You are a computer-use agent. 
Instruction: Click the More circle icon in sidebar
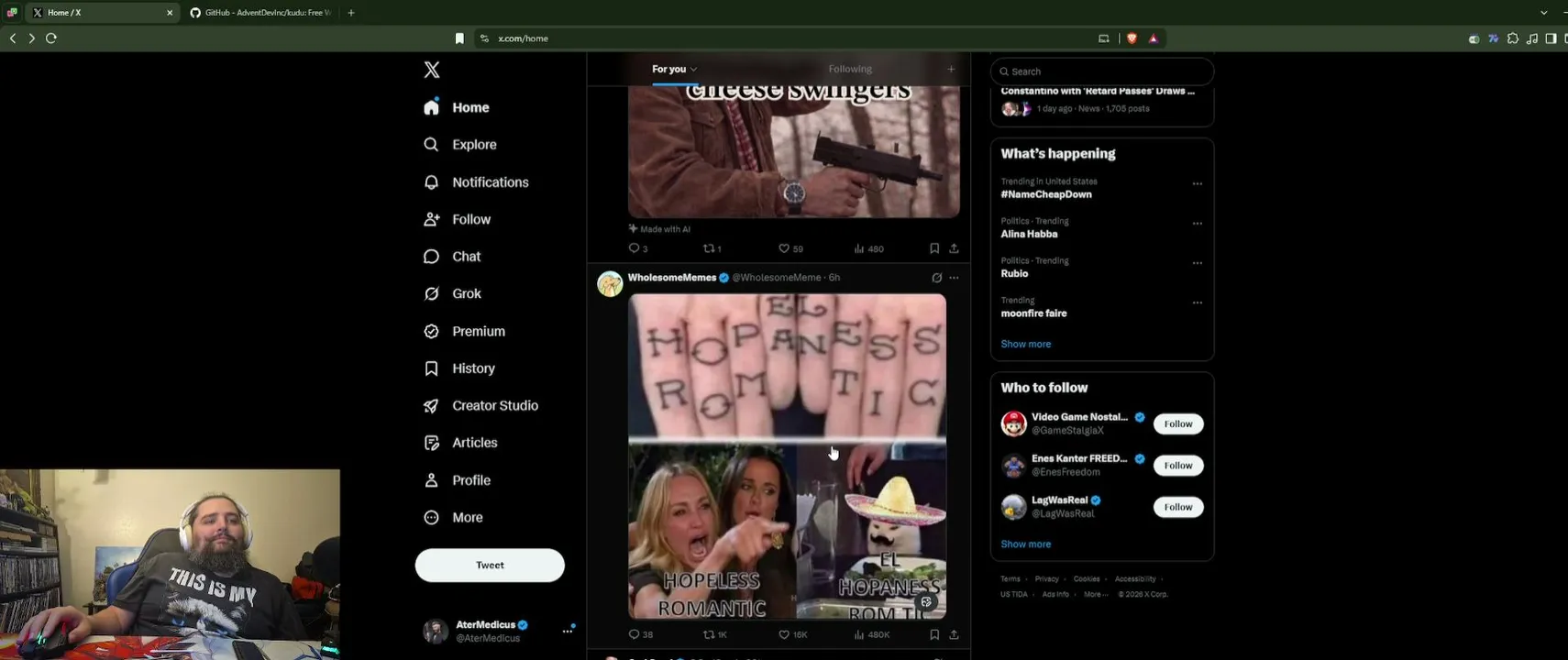click(x=431, y=517)
